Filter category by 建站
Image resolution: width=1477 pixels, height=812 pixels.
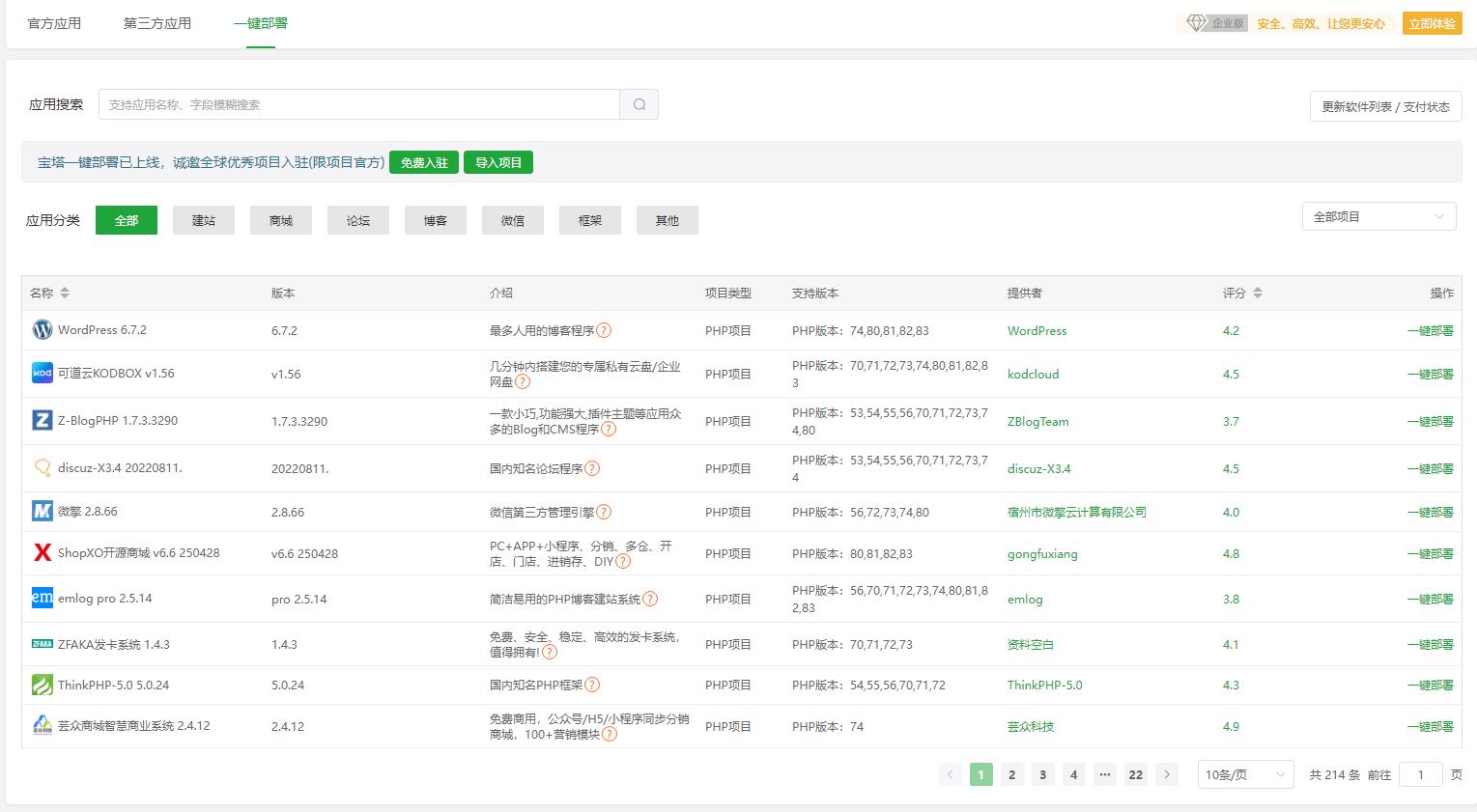[204, 220]
